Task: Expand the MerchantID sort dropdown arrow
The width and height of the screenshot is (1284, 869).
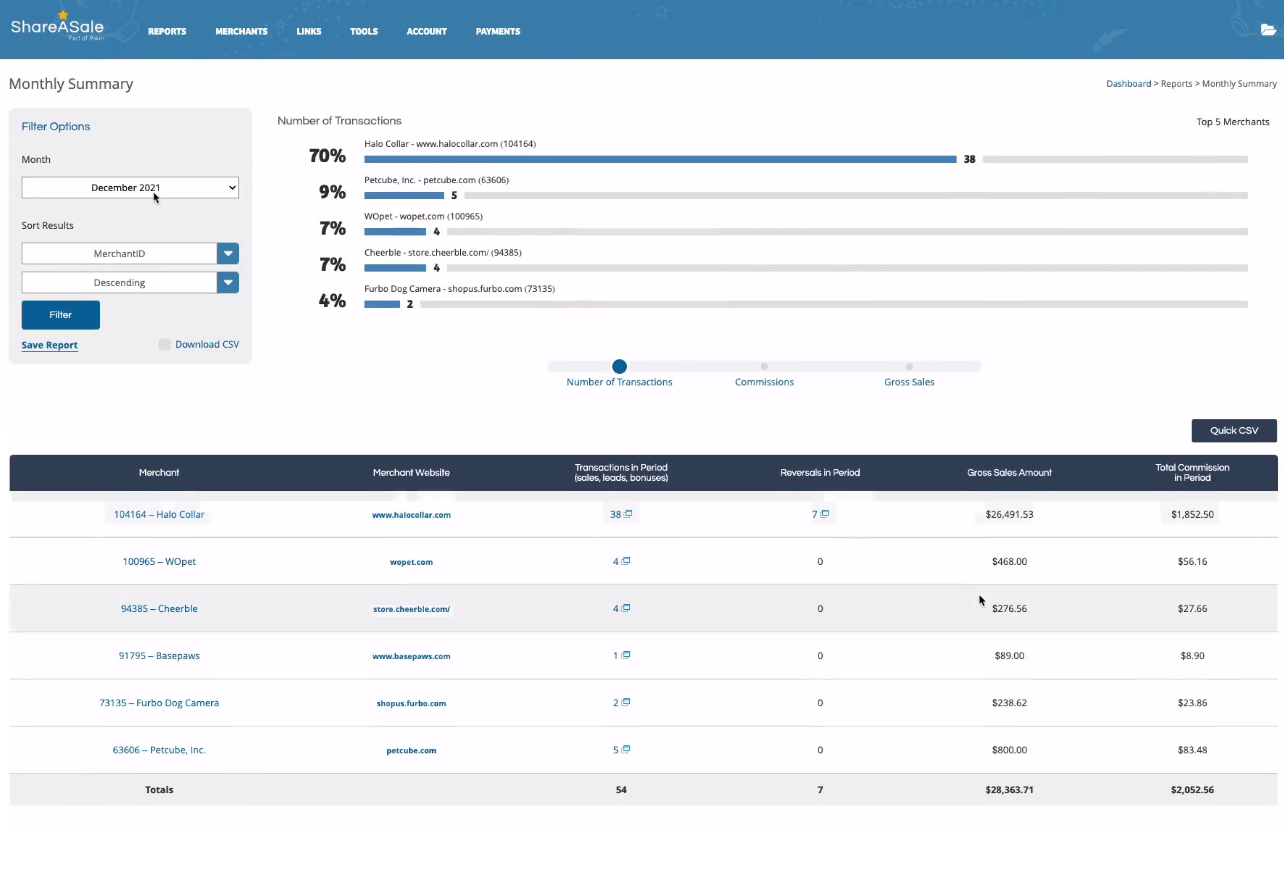Action: tap(228, 254)
